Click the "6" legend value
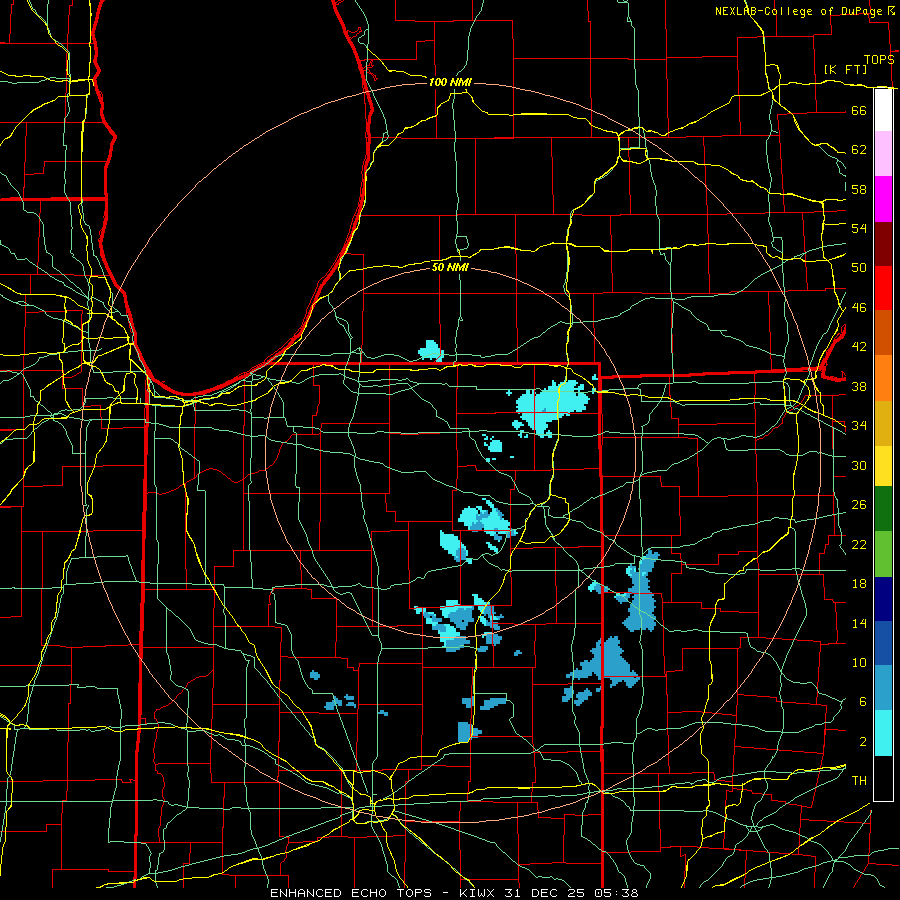This screenshot has height=900, width=900. coord(862,702)
